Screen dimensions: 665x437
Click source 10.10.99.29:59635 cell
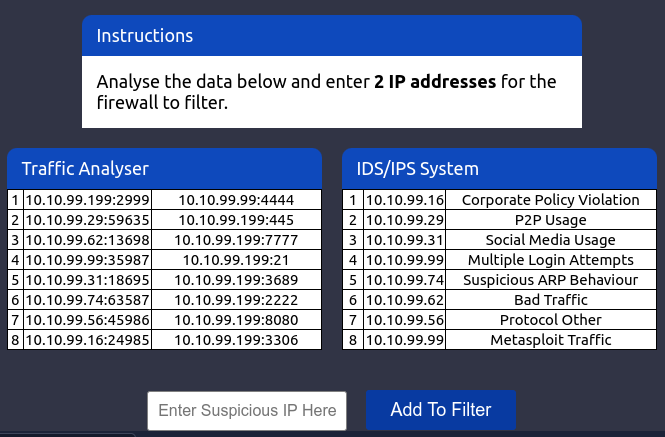click(87, 220)
